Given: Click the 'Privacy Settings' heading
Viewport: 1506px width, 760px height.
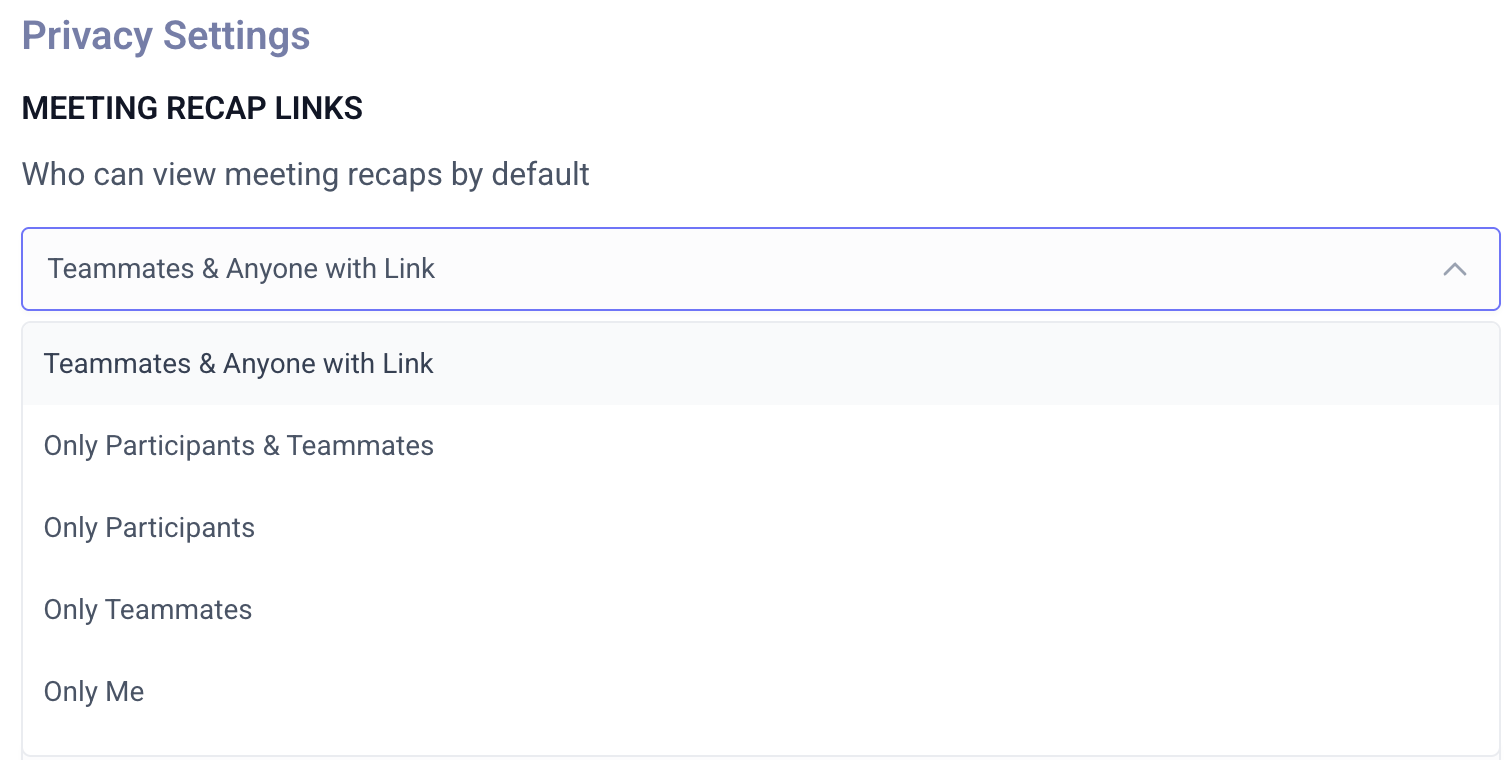Looking at the screenshot, I should click(166, 36).
